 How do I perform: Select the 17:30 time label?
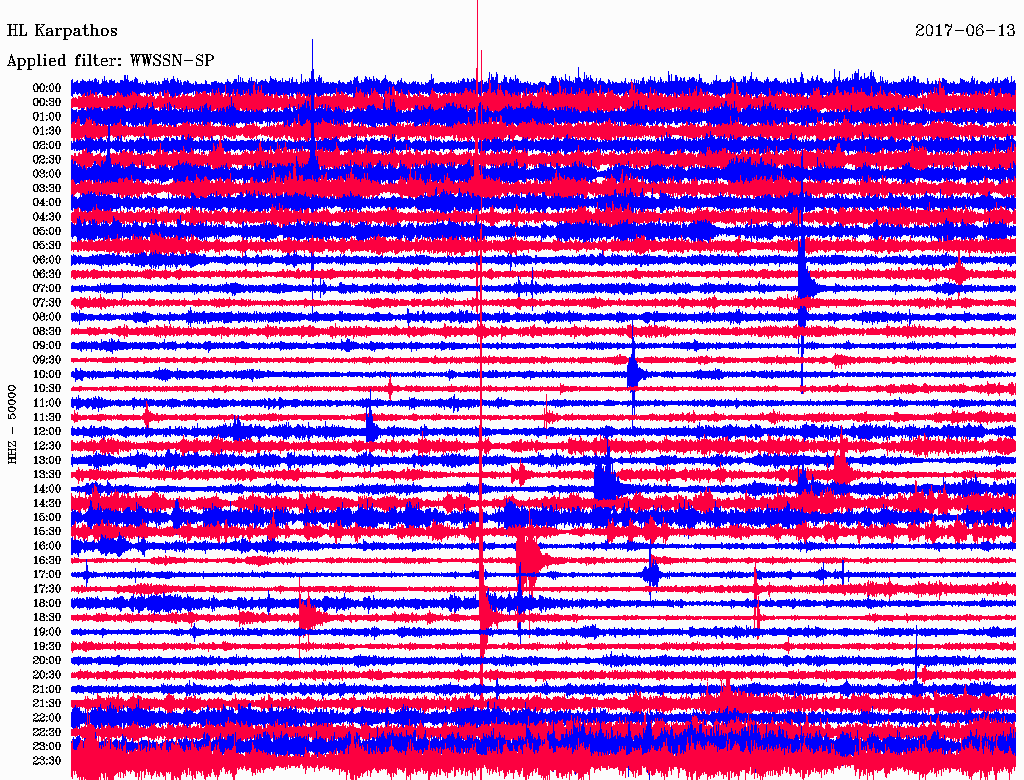47,589
